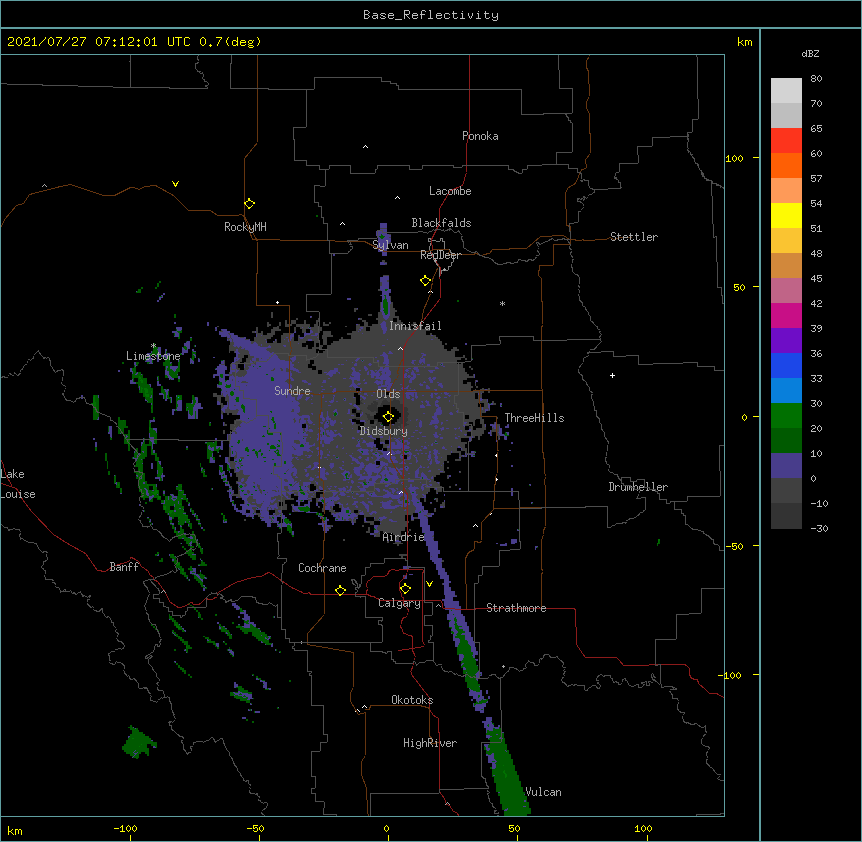Click the -100 tick label on bottom axis
862x842 pixels.
125,828
